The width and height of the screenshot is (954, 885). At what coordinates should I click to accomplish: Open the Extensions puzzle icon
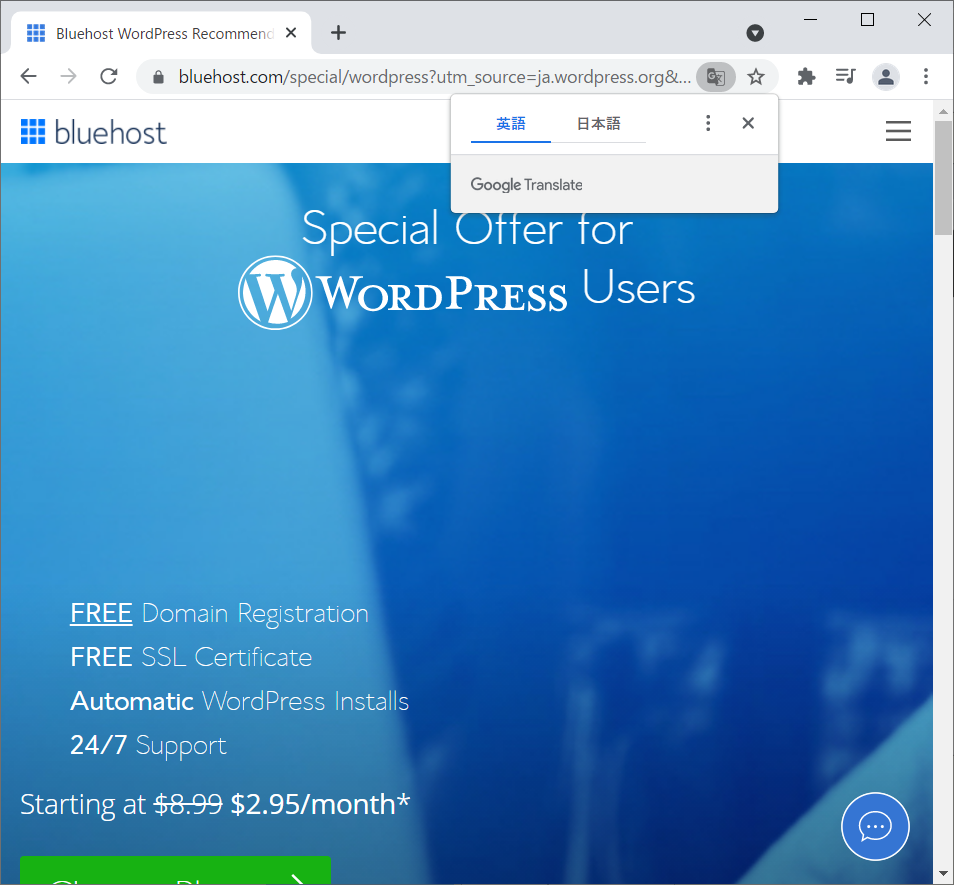(x=806, y=77)
